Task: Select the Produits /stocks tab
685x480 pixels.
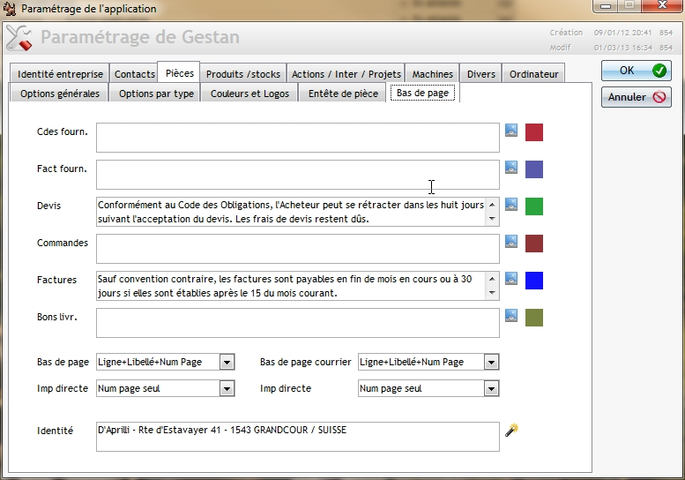Action: 244,74
